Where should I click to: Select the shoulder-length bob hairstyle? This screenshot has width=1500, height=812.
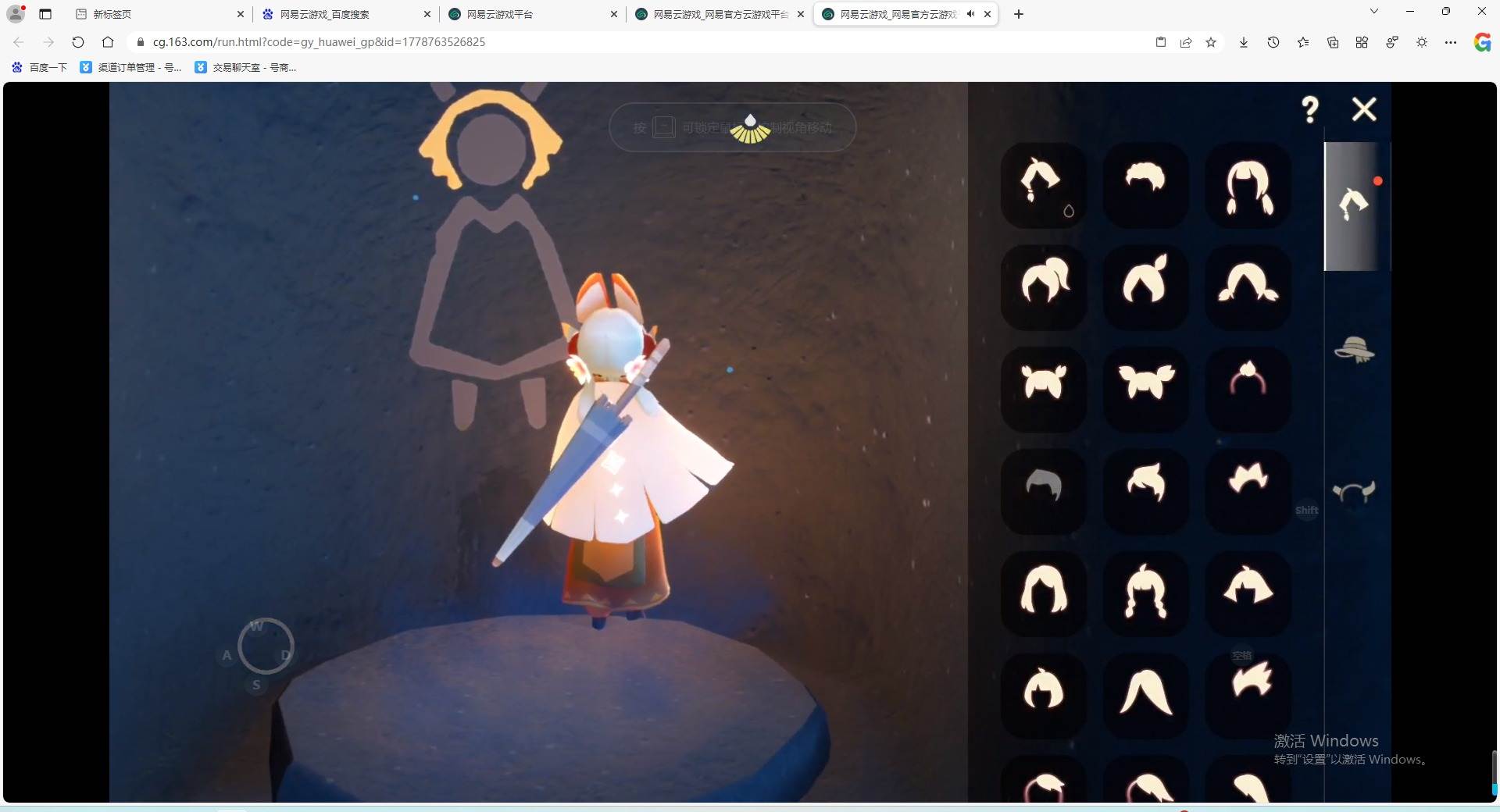tap(1044, 593)
